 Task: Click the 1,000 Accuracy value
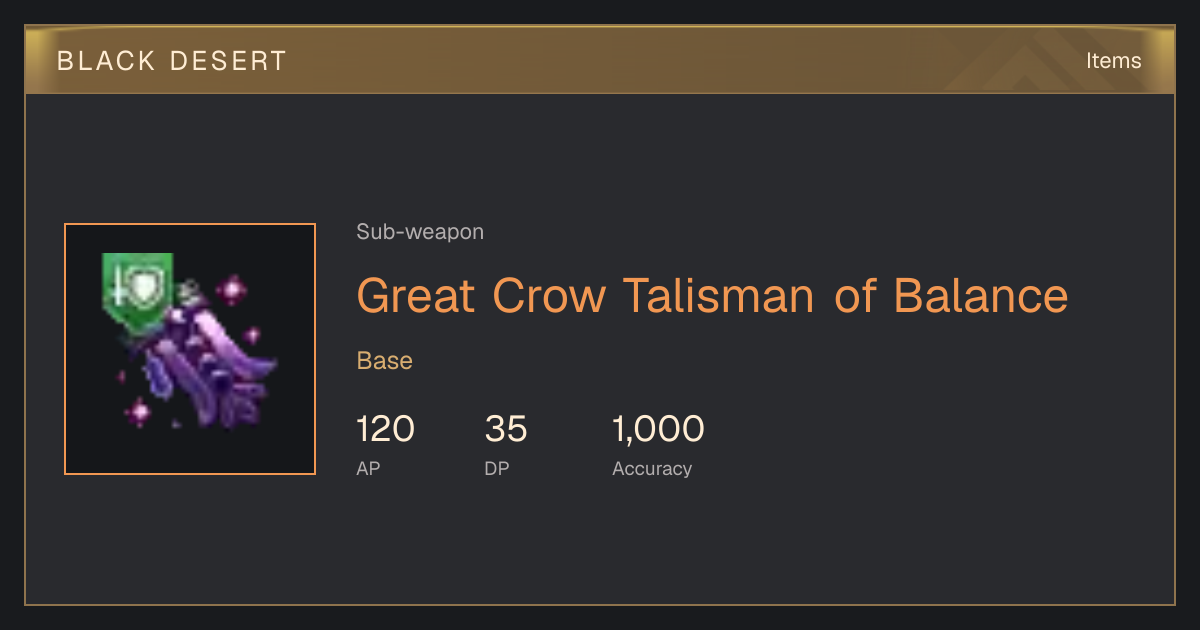(658, 429)
